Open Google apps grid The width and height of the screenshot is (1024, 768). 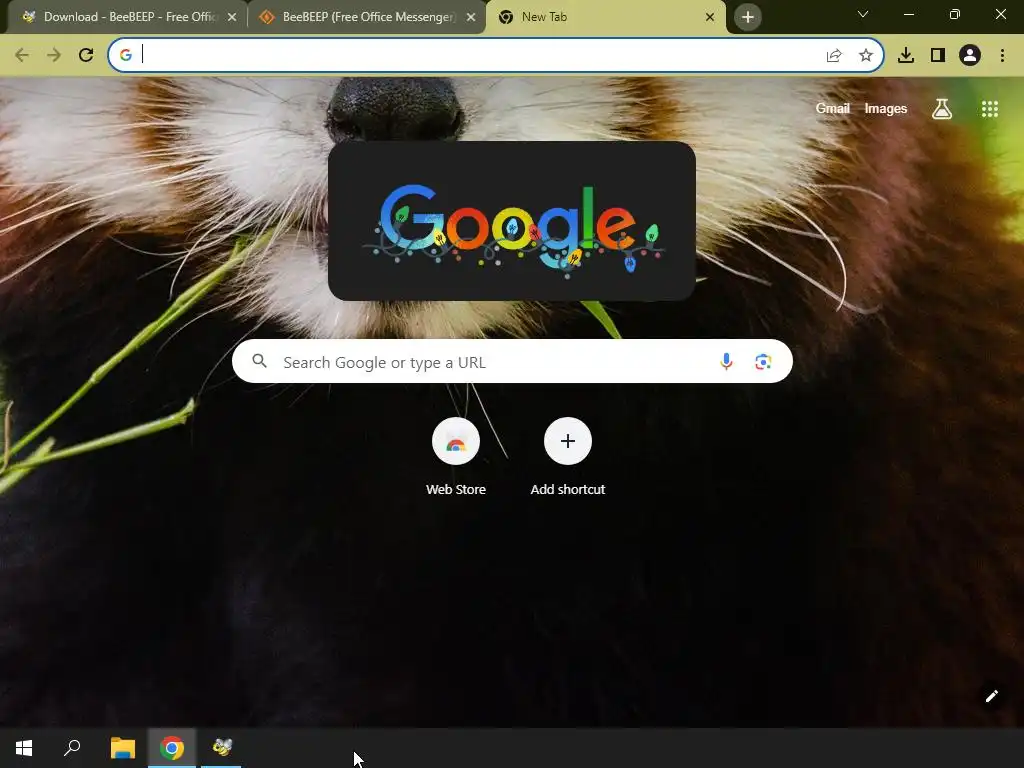coord(990,109)
